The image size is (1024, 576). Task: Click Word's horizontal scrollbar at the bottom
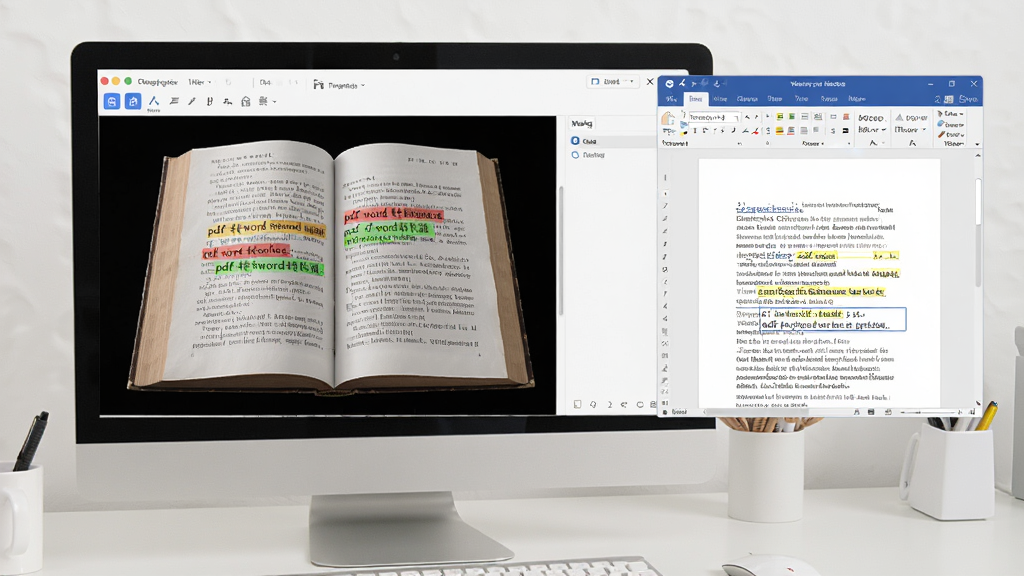click(x=760, y=412)
